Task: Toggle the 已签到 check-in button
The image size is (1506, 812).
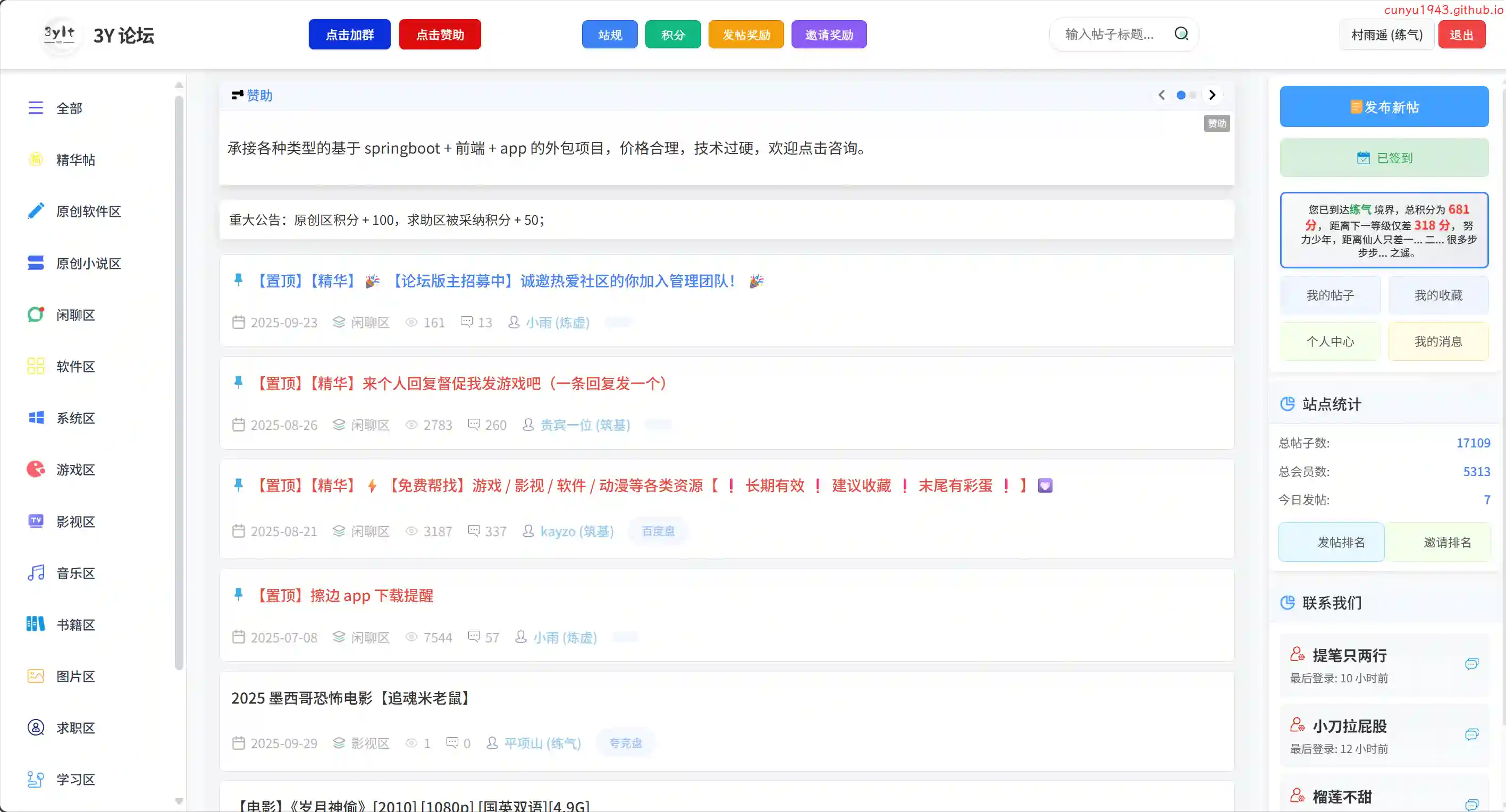Action: 1384,158
